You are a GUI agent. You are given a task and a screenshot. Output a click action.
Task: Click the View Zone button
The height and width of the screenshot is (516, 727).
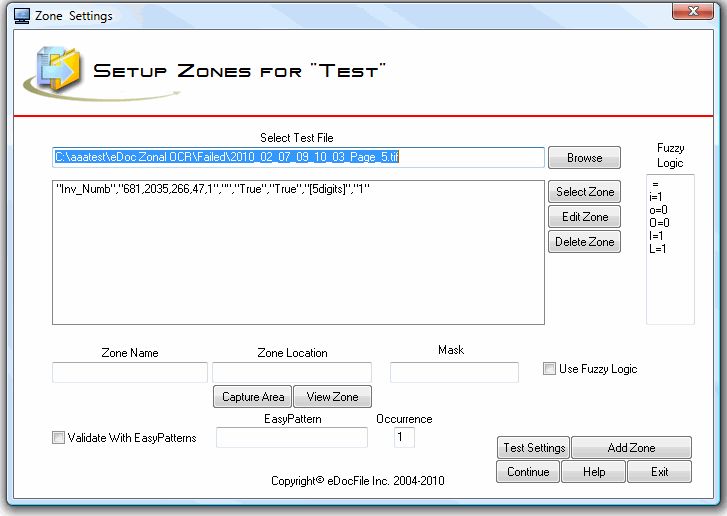point(332,397)
